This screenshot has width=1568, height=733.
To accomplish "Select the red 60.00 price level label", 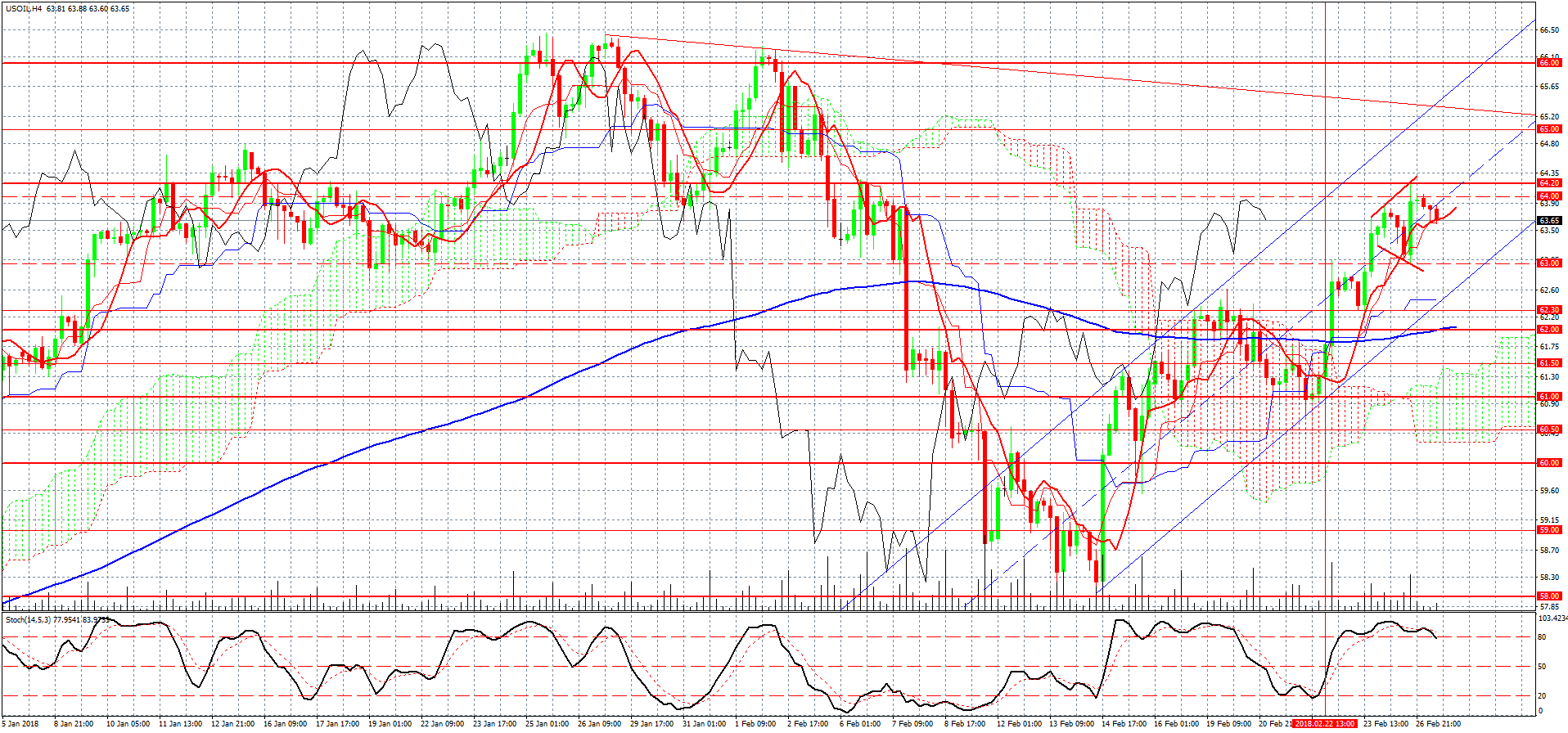I will (x=1549, y=463).
